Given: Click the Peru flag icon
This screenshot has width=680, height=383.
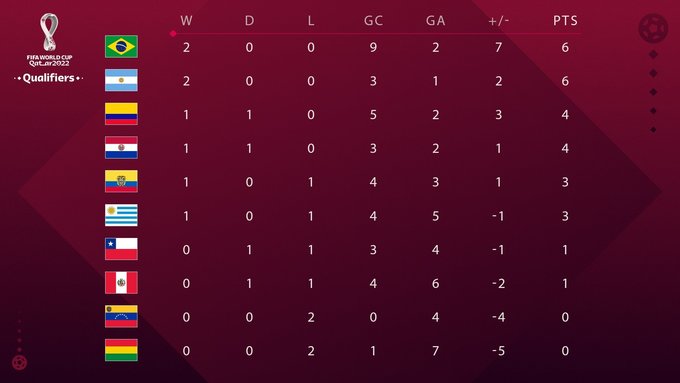Looking at the screenshot, I should pyautogui.click(x=121, y=283).
